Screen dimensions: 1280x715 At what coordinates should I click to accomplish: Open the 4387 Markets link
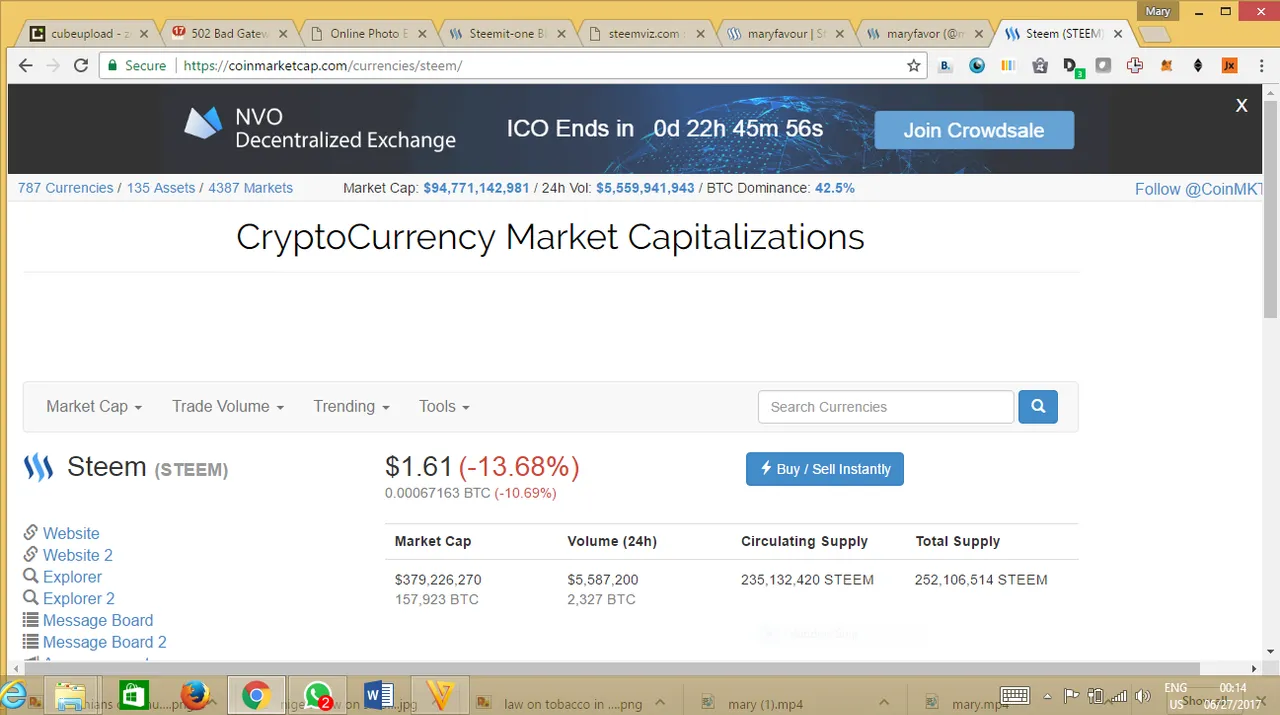click(251, 188)
